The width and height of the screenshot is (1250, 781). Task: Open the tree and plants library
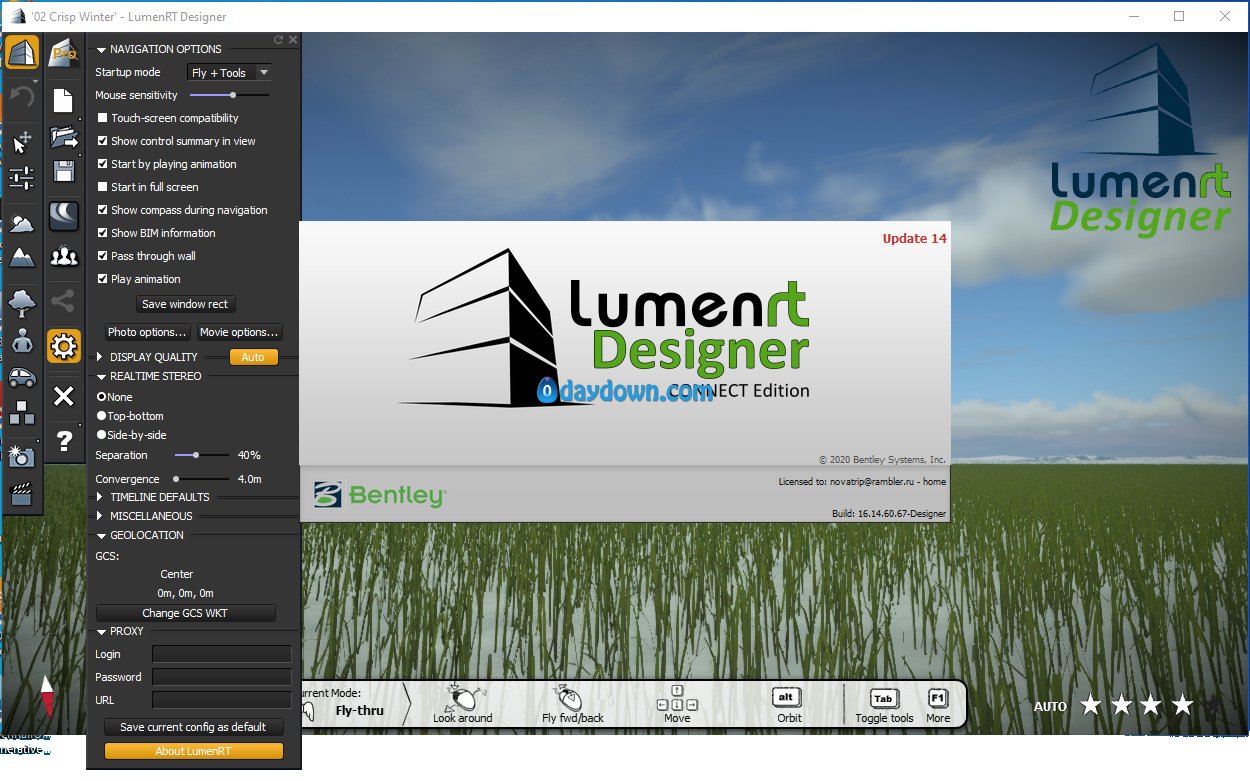[22, 301]
